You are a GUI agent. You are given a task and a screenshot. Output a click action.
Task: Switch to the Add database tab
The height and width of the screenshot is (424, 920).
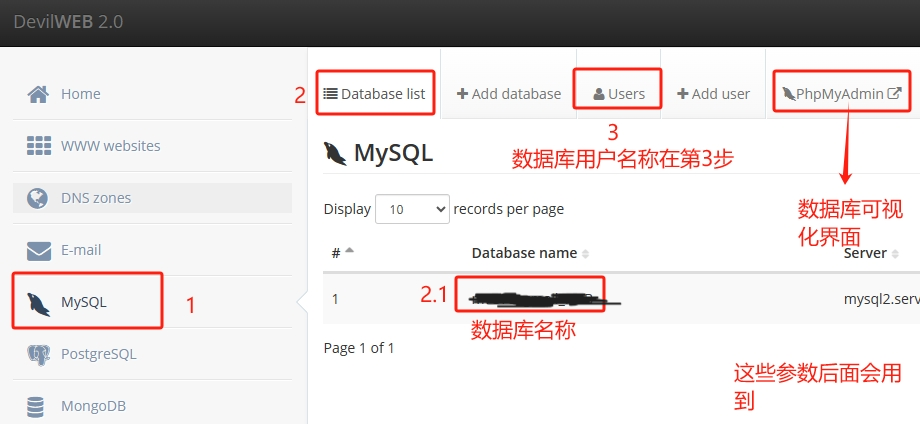[509, 94]
